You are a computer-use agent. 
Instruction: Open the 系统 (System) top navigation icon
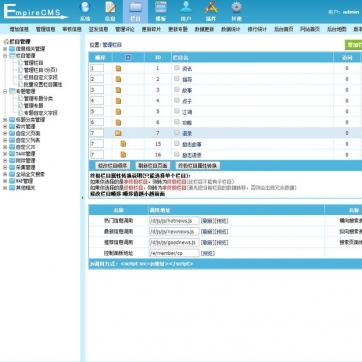[85, 11]
